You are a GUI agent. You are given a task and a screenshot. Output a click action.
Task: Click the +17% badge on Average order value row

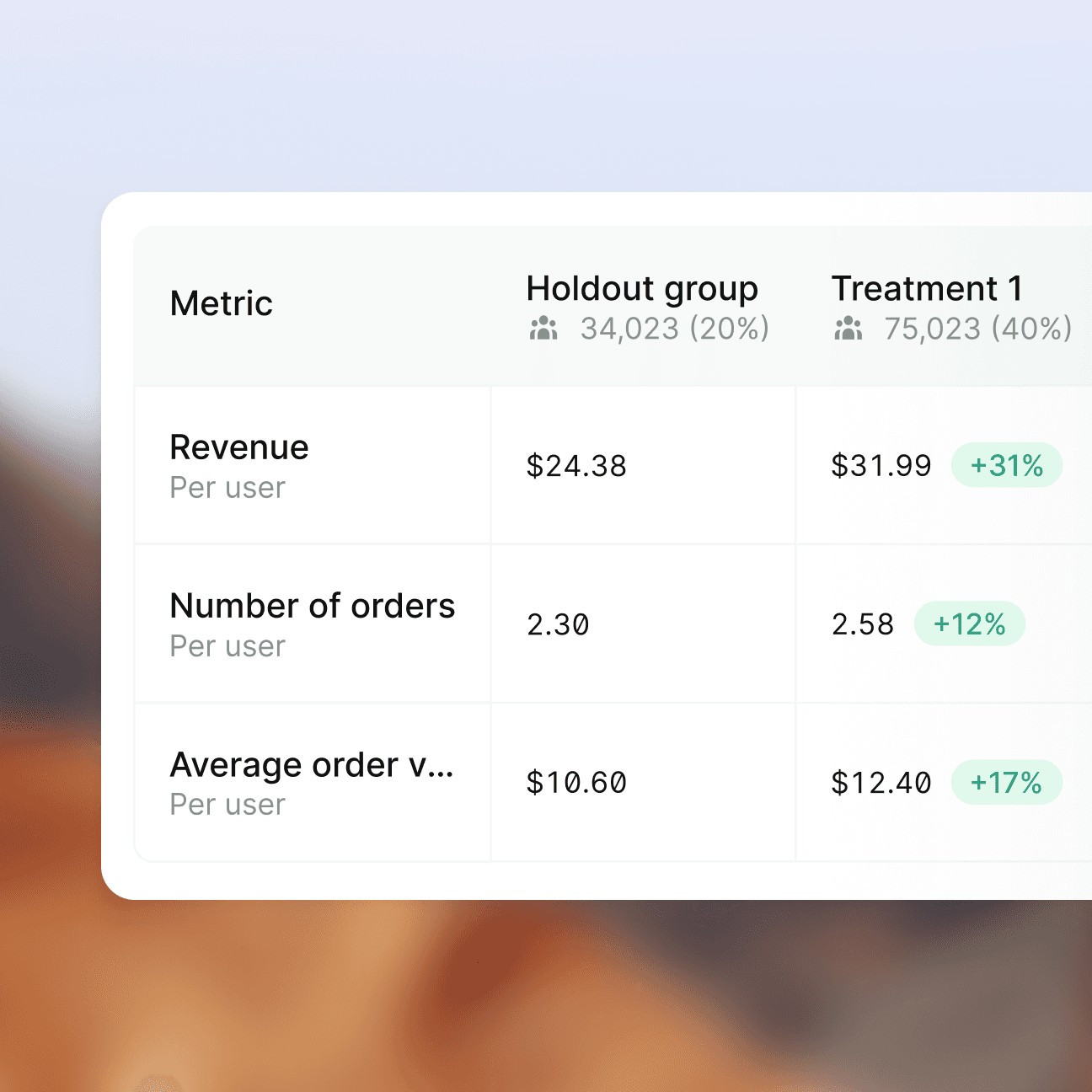coord(1007,783)
